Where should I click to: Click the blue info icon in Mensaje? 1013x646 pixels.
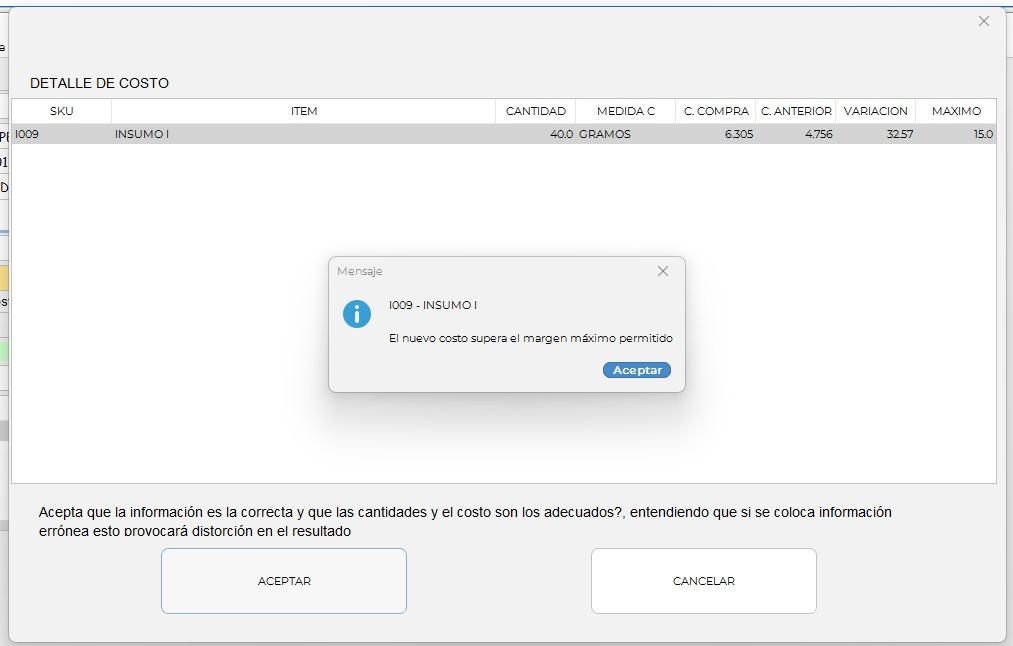point(357,314)
